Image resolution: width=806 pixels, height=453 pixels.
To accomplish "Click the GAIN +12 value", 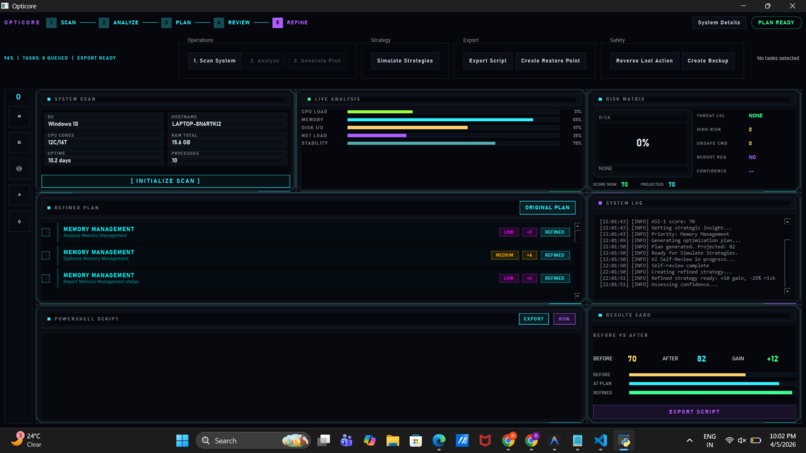I will (772, 359).
